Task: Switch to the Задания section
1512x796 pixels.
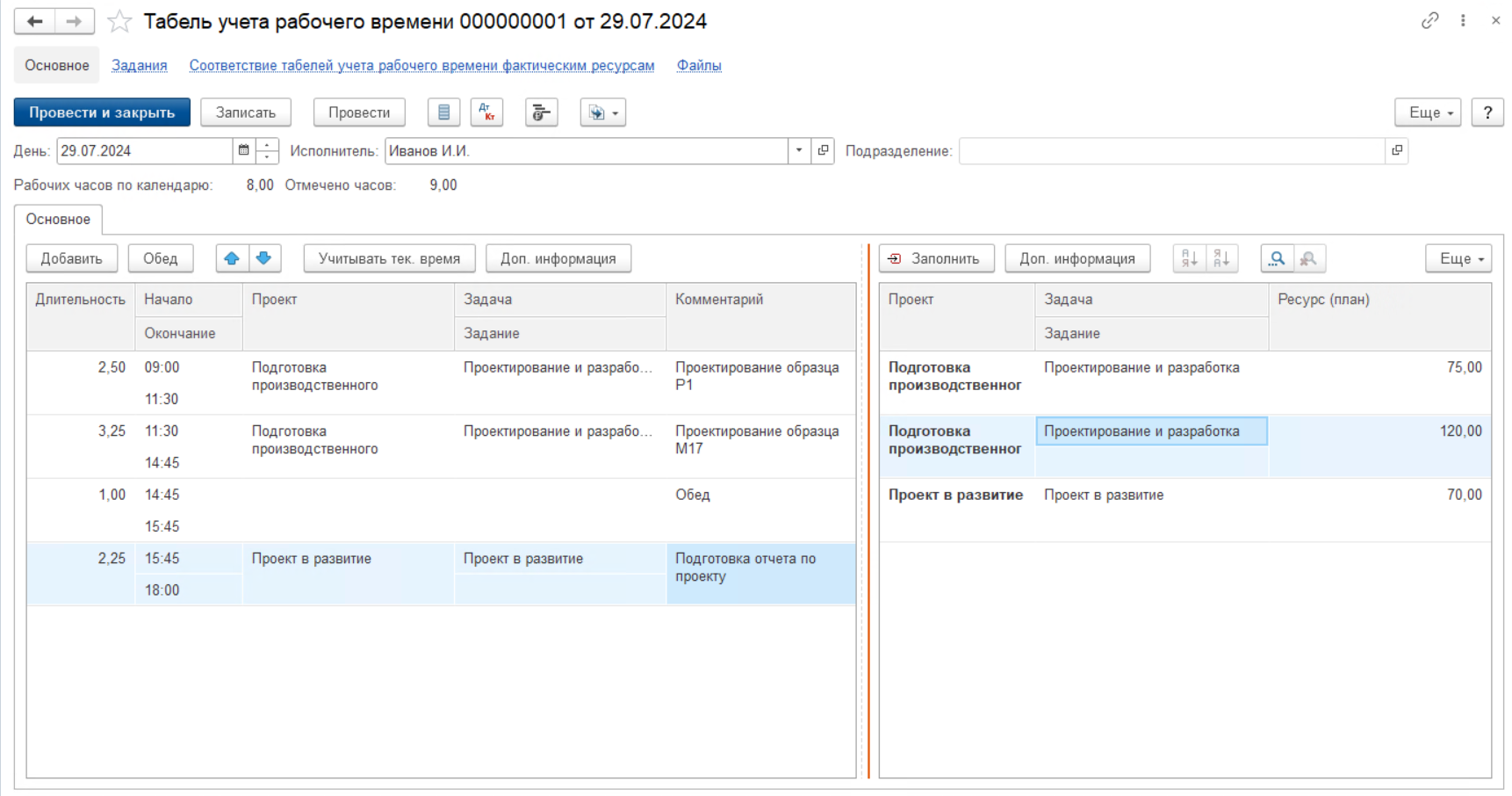Action: [x=139, y=65]
